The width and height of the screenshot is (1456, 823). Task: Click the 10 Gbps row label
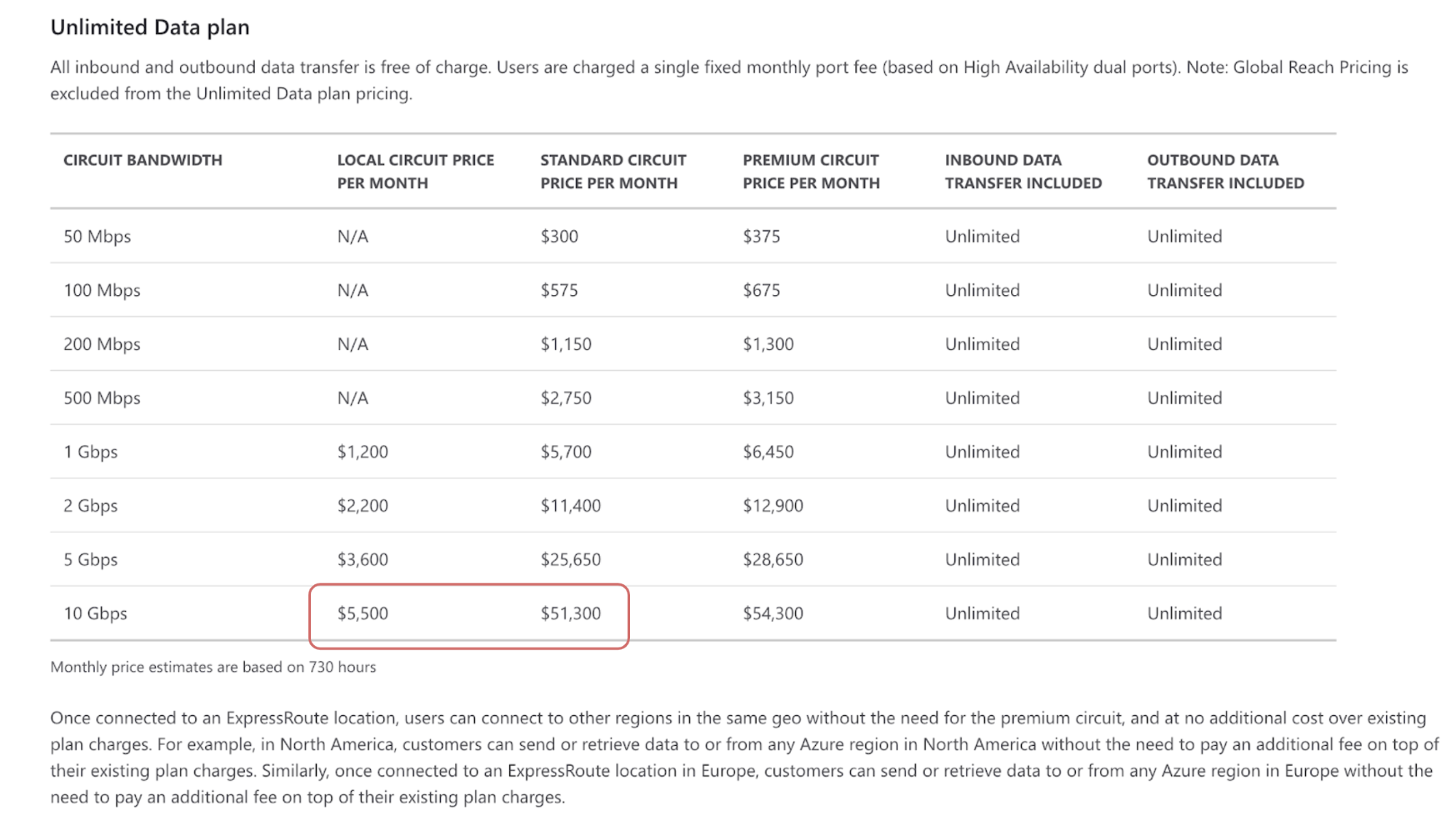point(95,614)
